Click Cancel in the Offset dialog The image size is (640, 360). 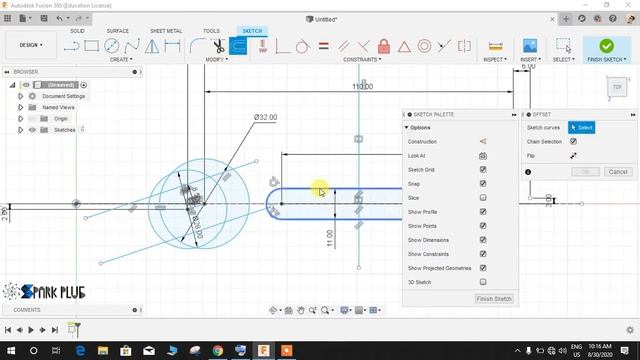click(x=618, y=172)
